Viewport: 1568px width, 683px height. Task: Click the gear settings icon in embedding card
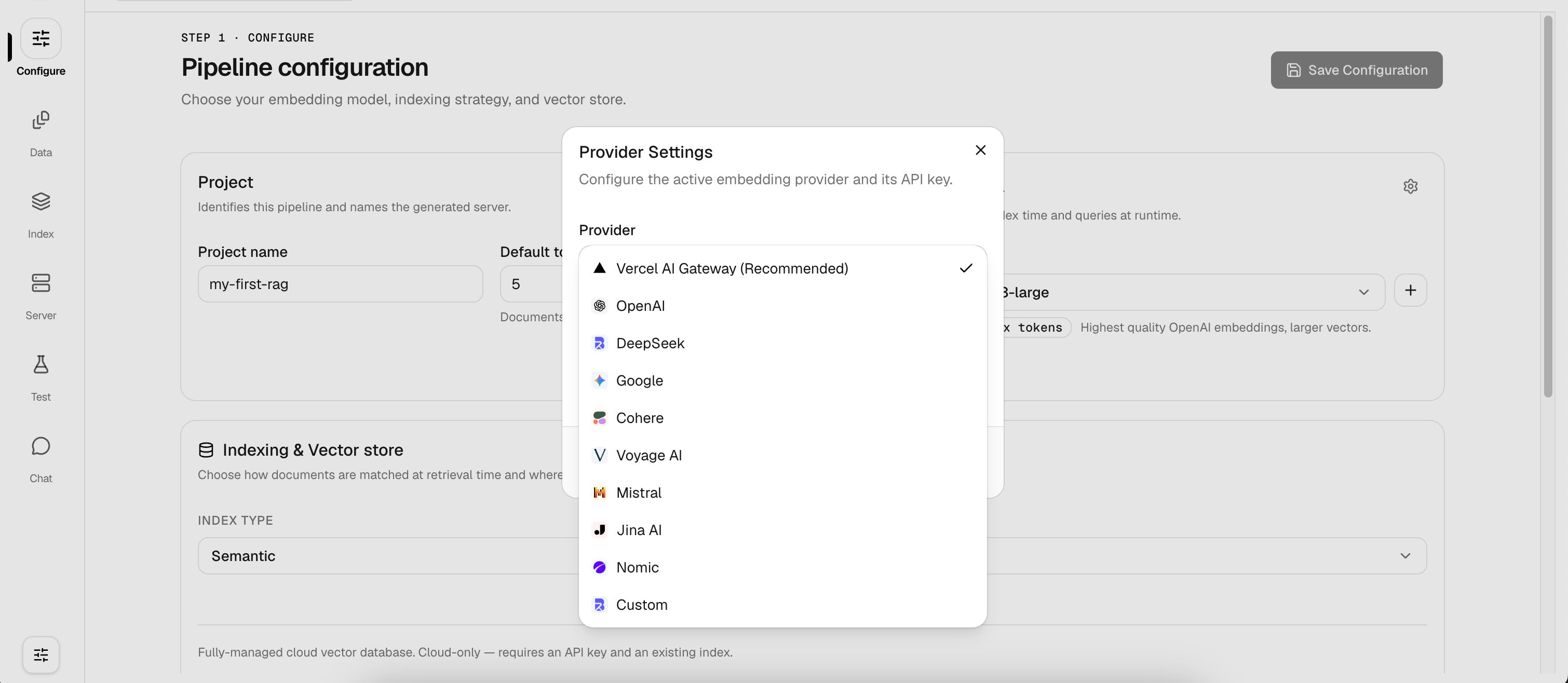coord(1410,186)
